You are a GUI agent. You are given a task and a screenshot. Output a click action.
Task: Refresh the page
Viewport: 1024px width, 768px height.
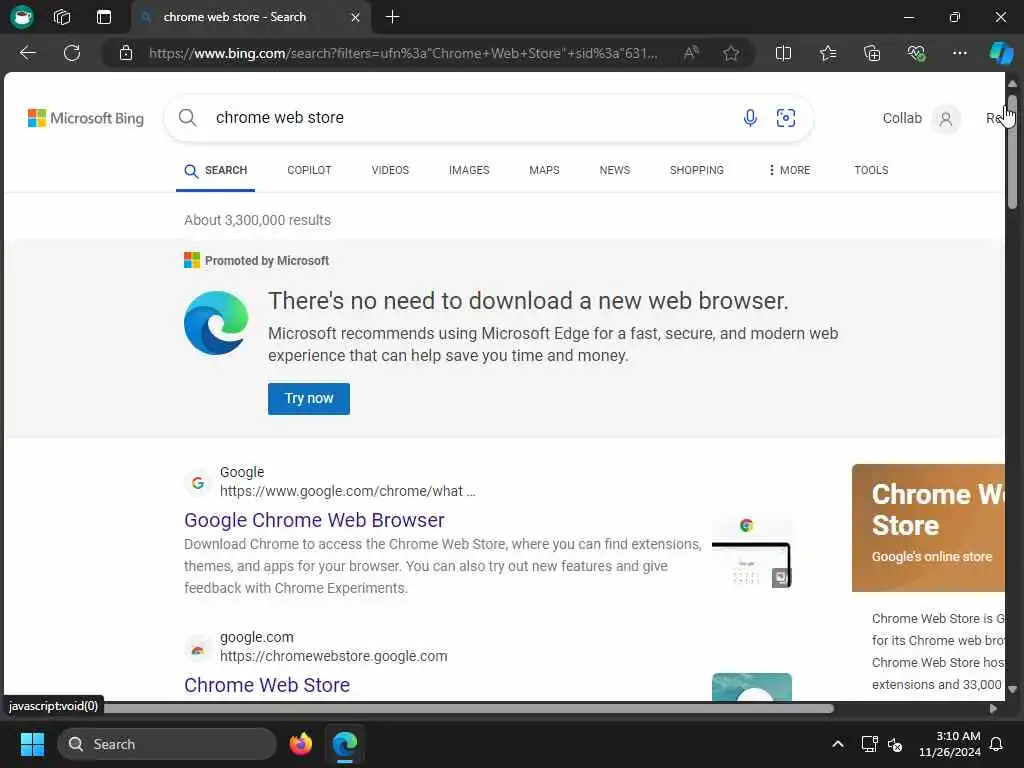click(72, 53)
